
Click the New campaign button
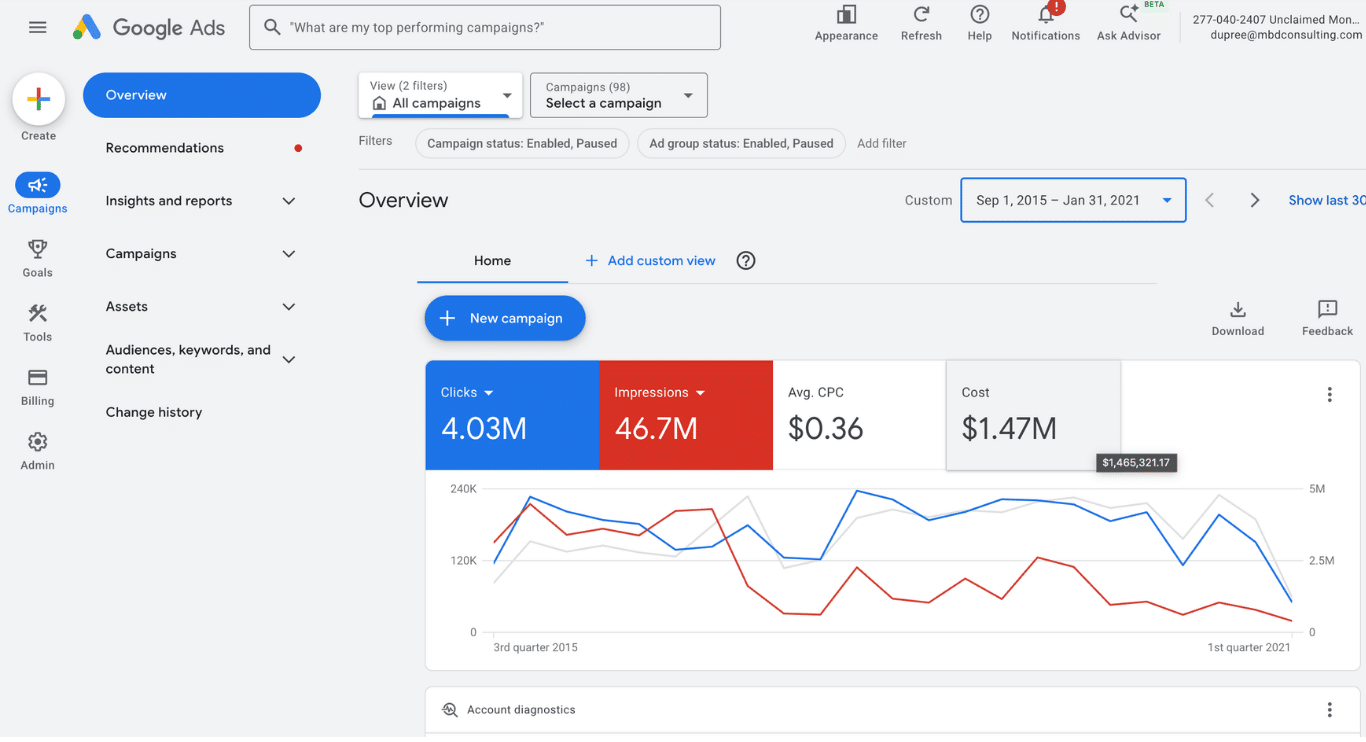(505, 318)
